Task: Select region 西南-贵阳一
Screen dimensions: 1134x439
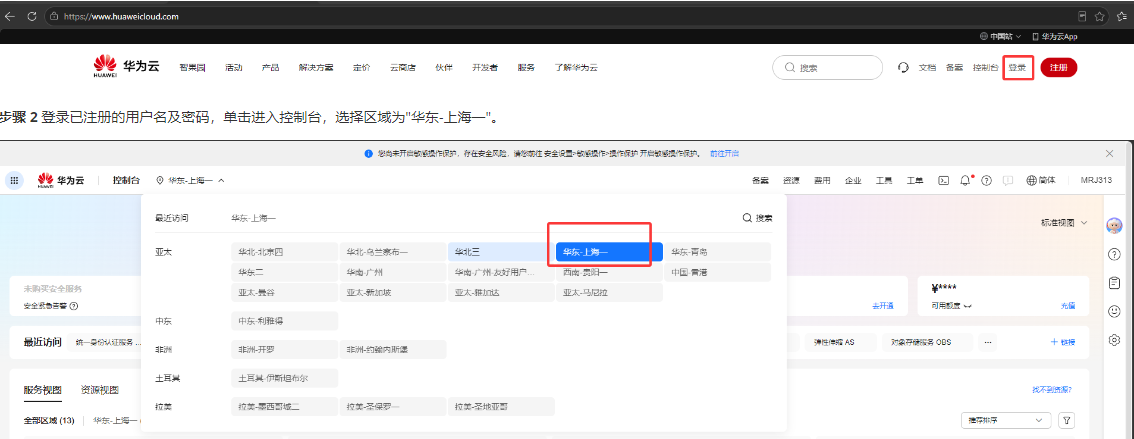Action: coord(609,273)
